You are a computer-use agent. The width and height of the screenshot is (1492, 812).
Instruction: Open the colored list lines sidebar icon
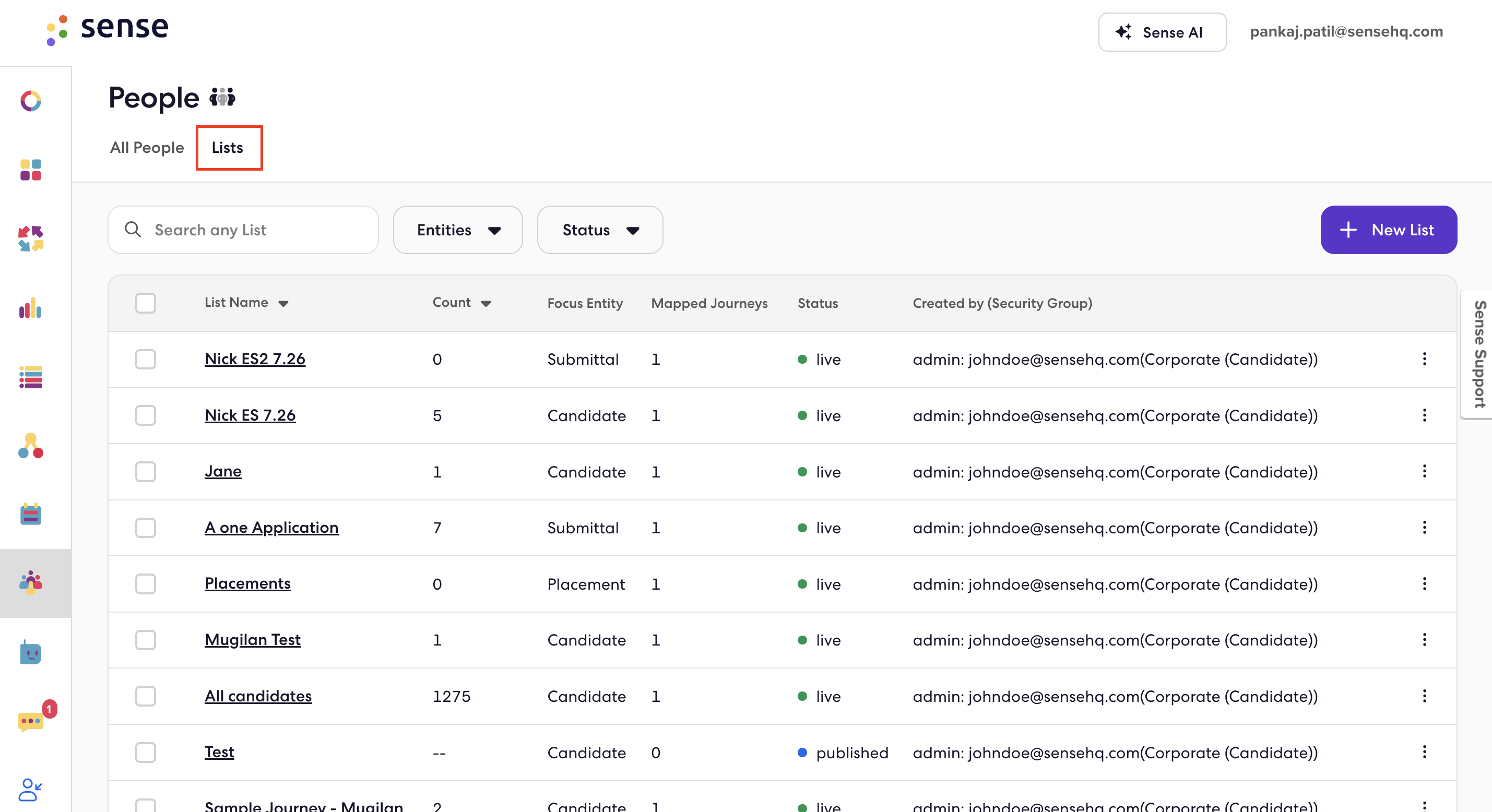tap(31, 377)
